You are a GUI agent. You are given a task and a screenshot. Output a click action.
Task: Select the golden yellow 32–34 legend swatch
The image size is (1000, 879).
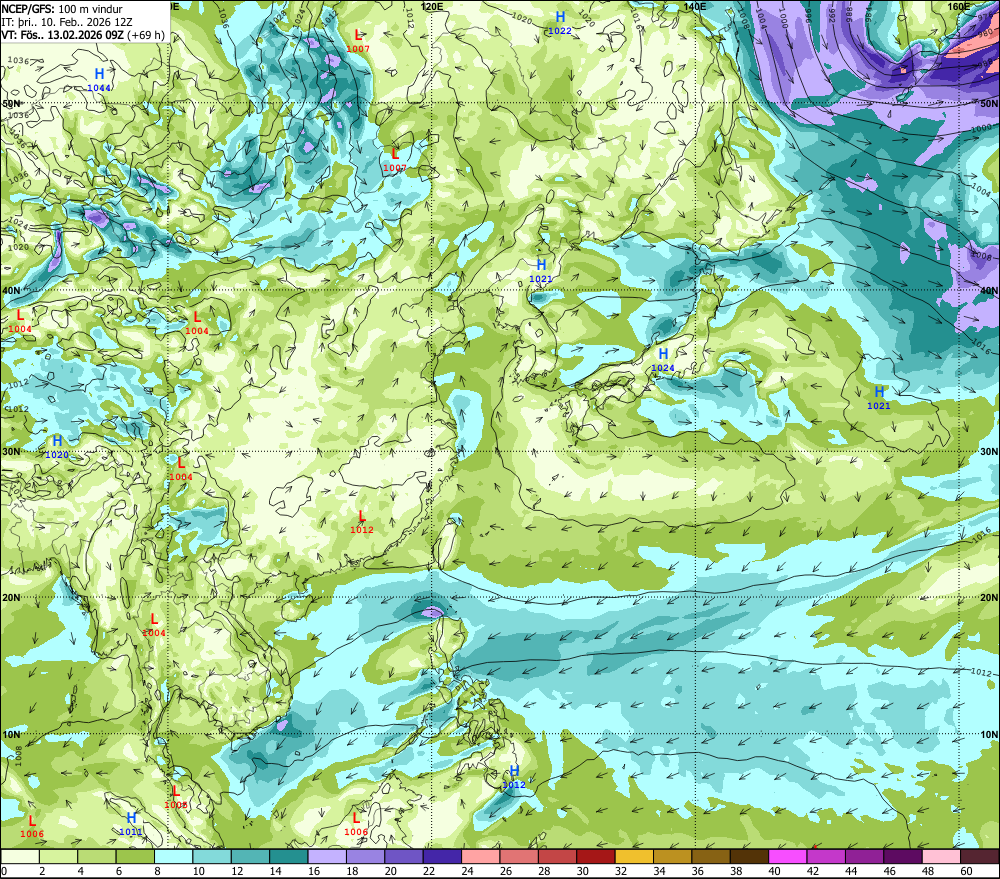click(634, 857)
